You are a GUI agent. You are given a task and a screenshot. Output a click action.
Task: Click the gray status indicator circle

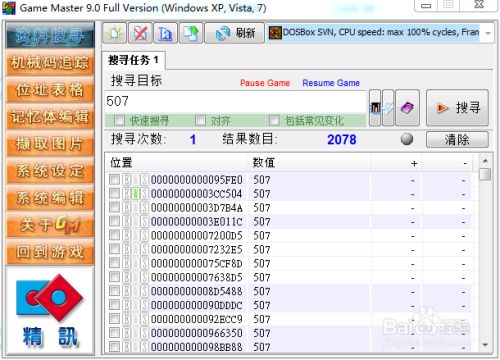coord(407,139)
